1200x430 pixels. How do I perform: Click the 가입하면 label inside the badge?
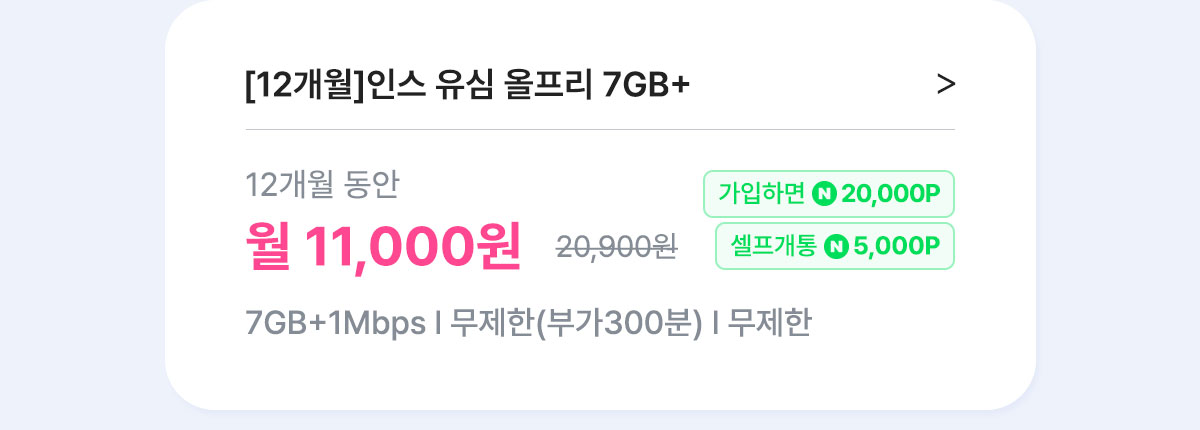pos(762,194)
